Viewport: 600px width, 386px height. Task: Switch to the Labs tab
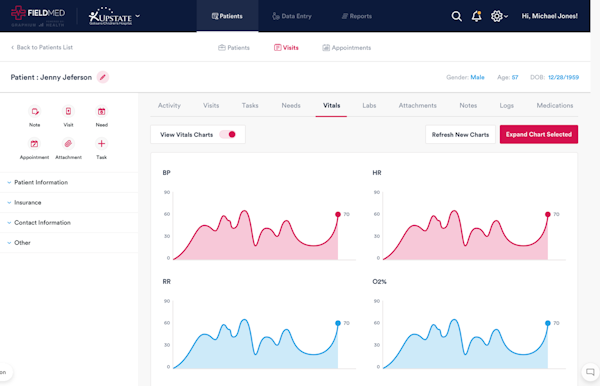tap(369, 106)
